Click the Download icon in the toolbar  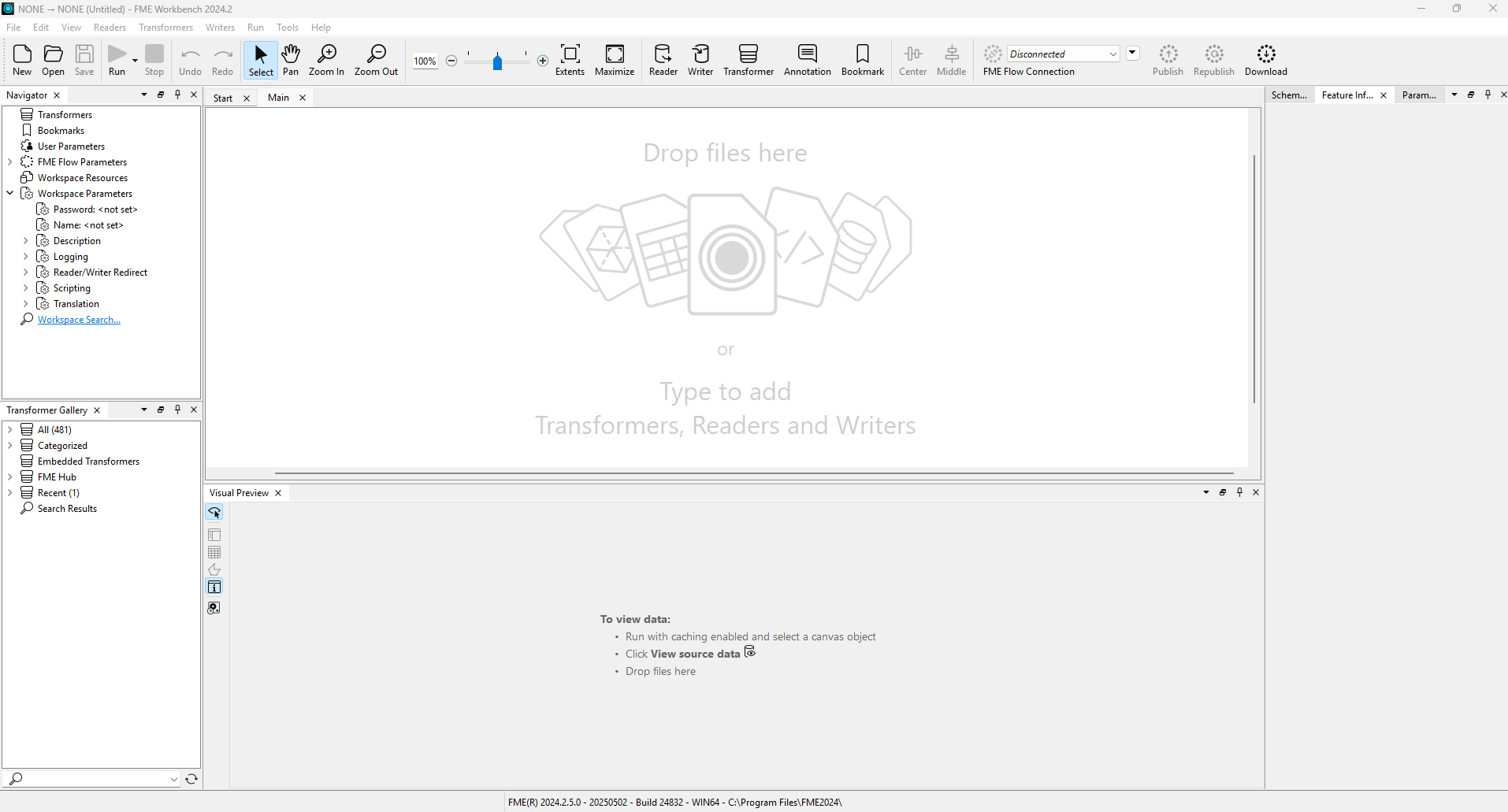[1265, 60]
